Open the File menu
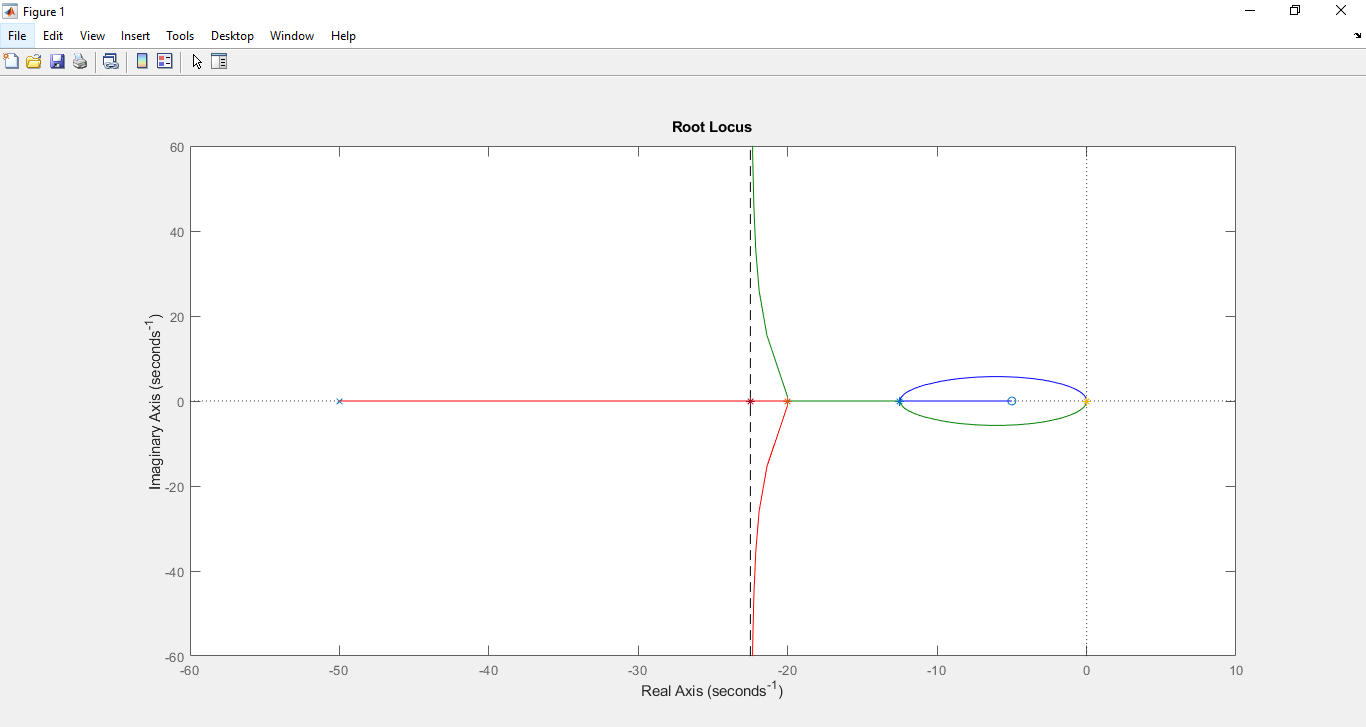The image size is (1366, 727). (17, 36)
